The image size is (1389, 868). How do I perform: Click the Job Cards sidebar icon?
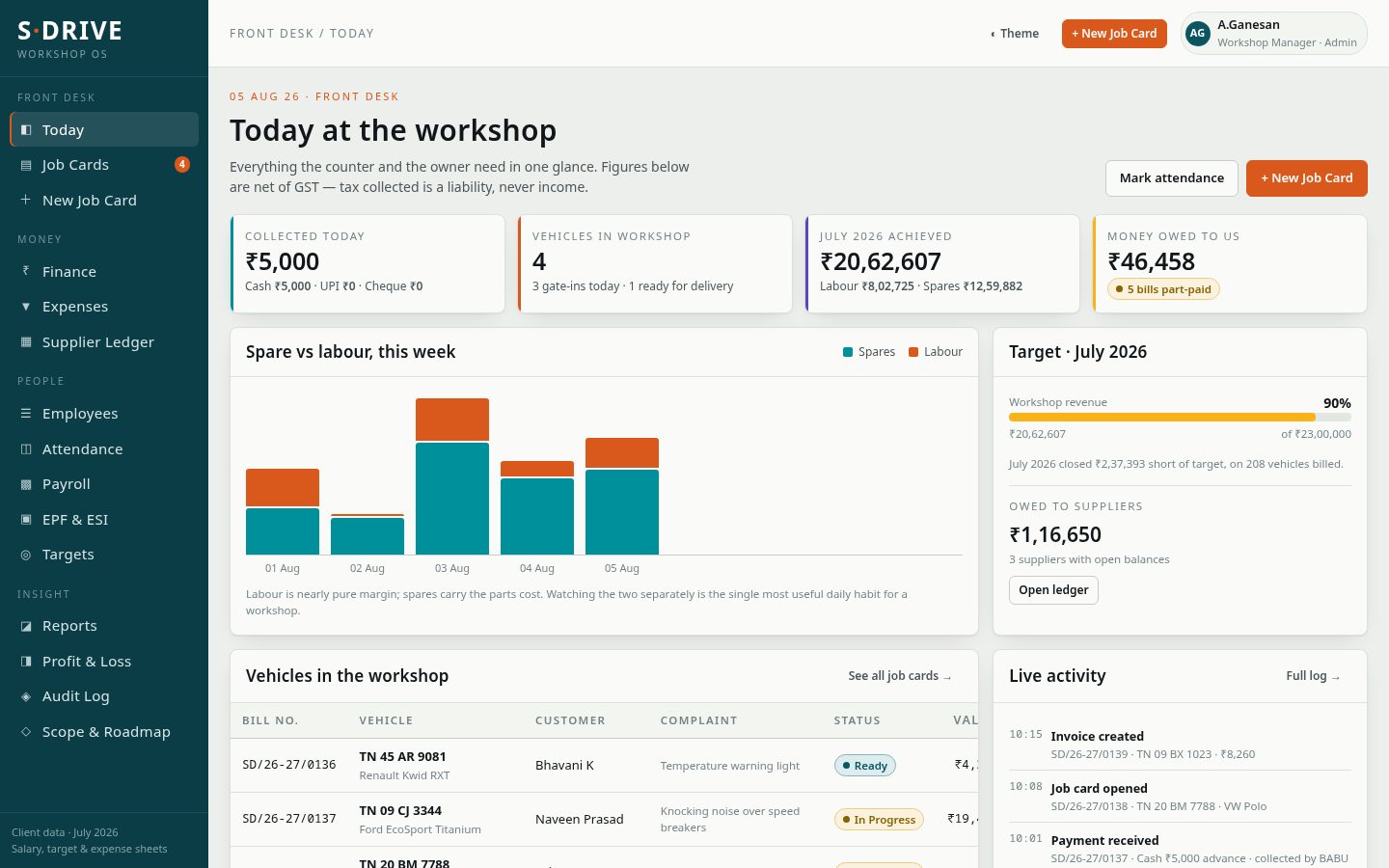pyautogui.click(x=26, y=165)
